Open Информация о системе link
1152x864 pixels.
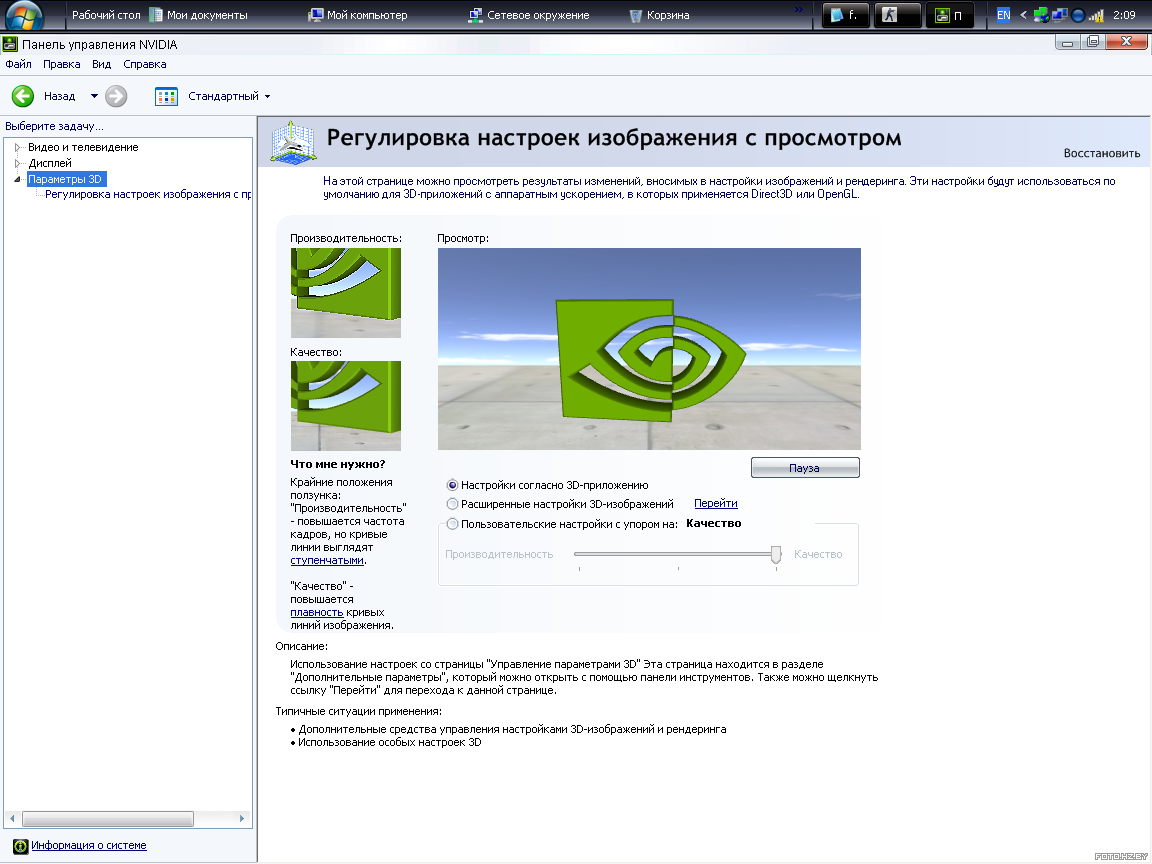[89, 845]
